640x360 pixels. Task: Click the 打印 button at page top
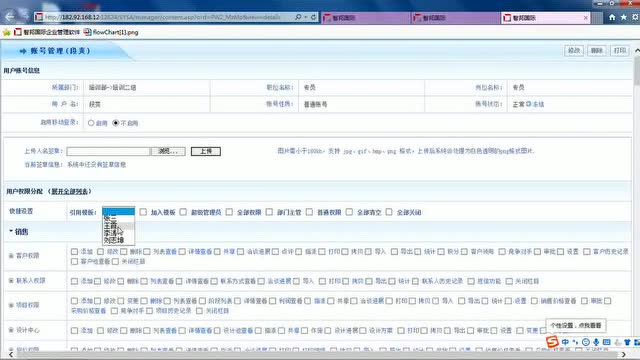tap(620, 50)
